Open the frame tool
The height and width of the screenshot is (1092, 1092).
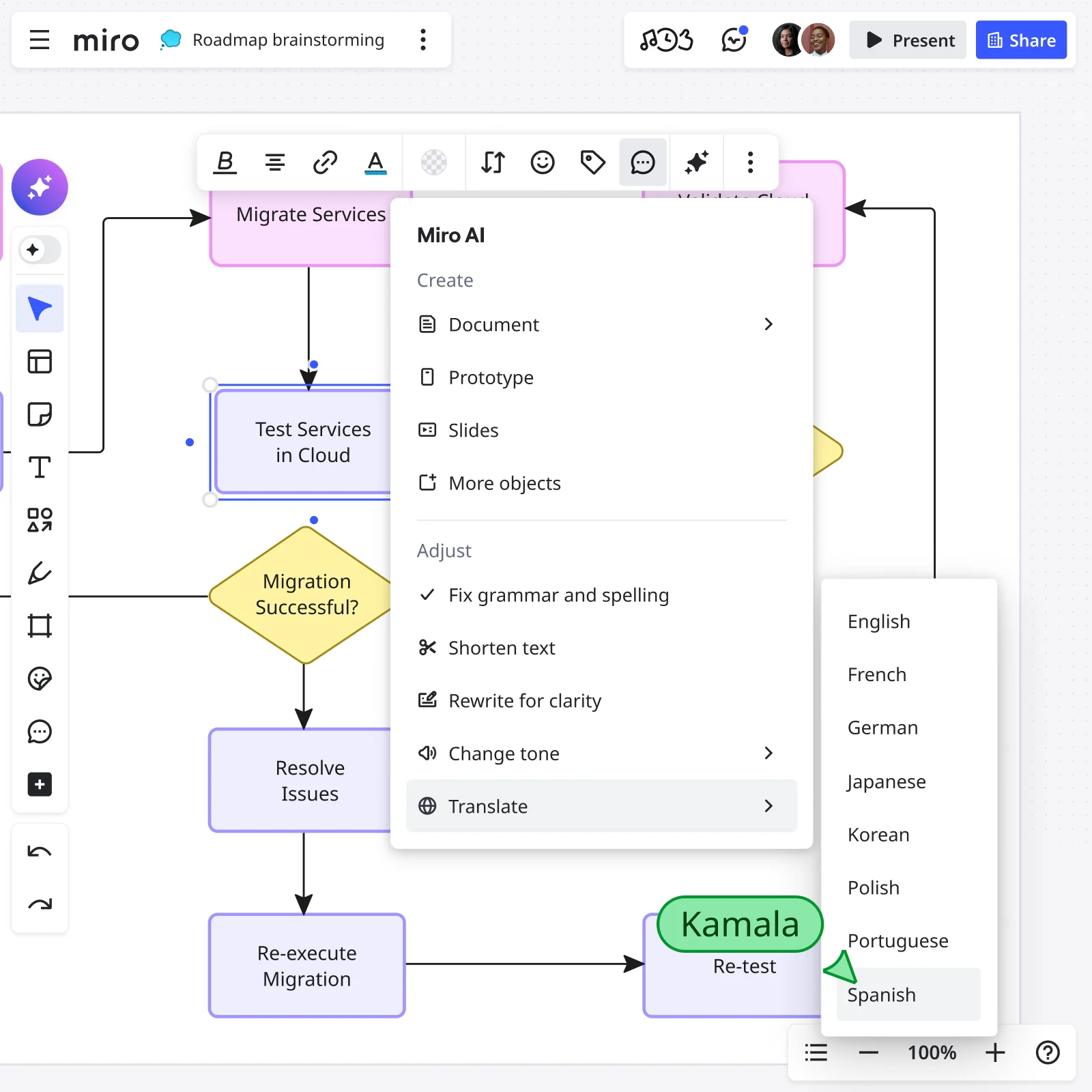click(x=40, y=624)
